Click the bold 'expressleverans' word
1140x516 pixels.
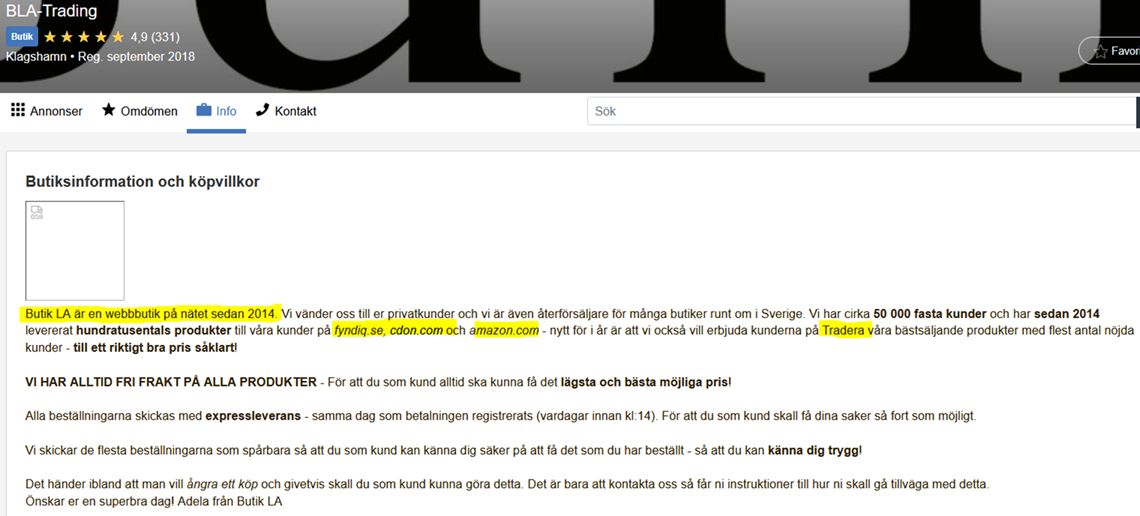click(x=253, y=417)
